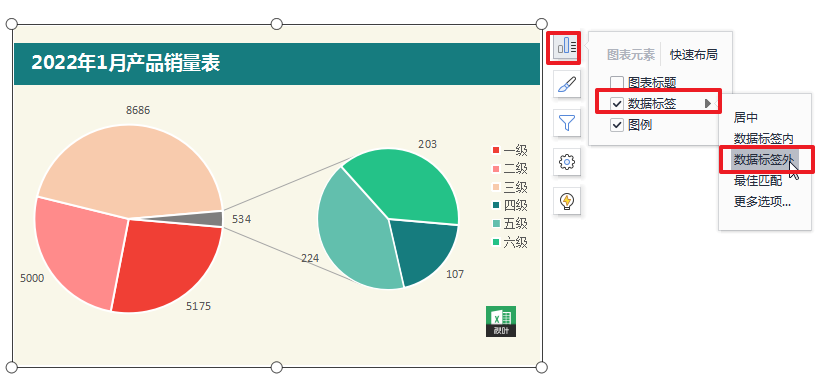The image size is (834, 375).
Task: Toggle the 图表标题 checkbox
Action: pyautogui.click(x=617, y=82)
